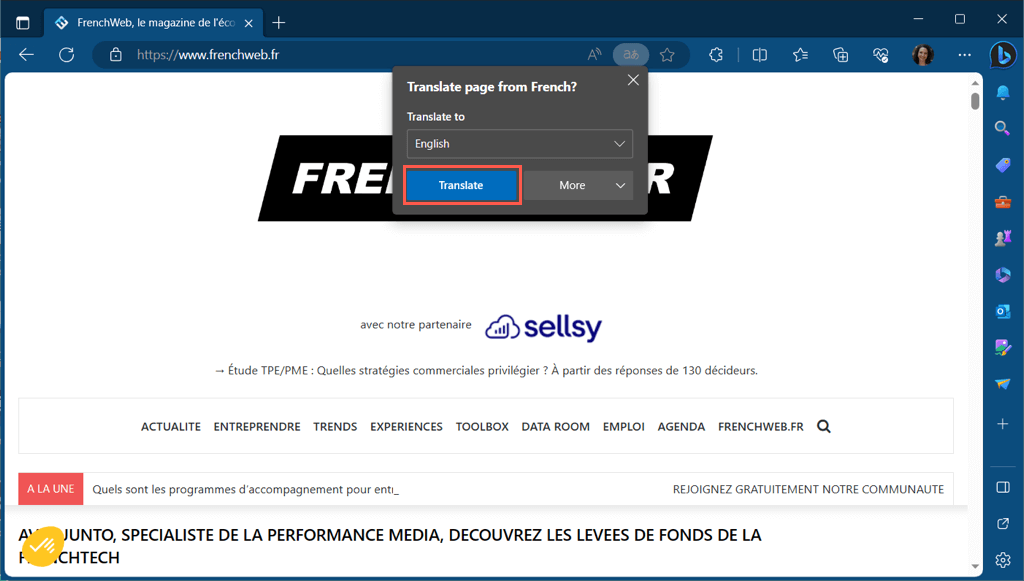Open REJOIGNEZ GRATUITEMENT NOTRE COMMUNAUTE link

[x=808, y=489]
